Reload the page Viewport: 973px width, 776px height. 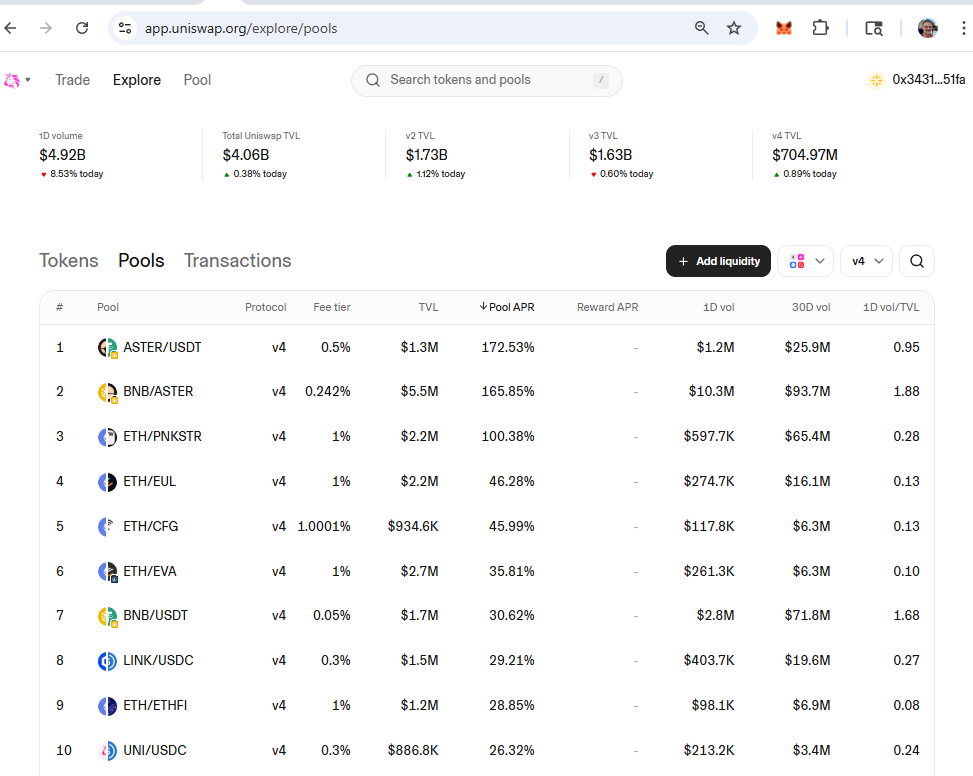click(82, 28)
